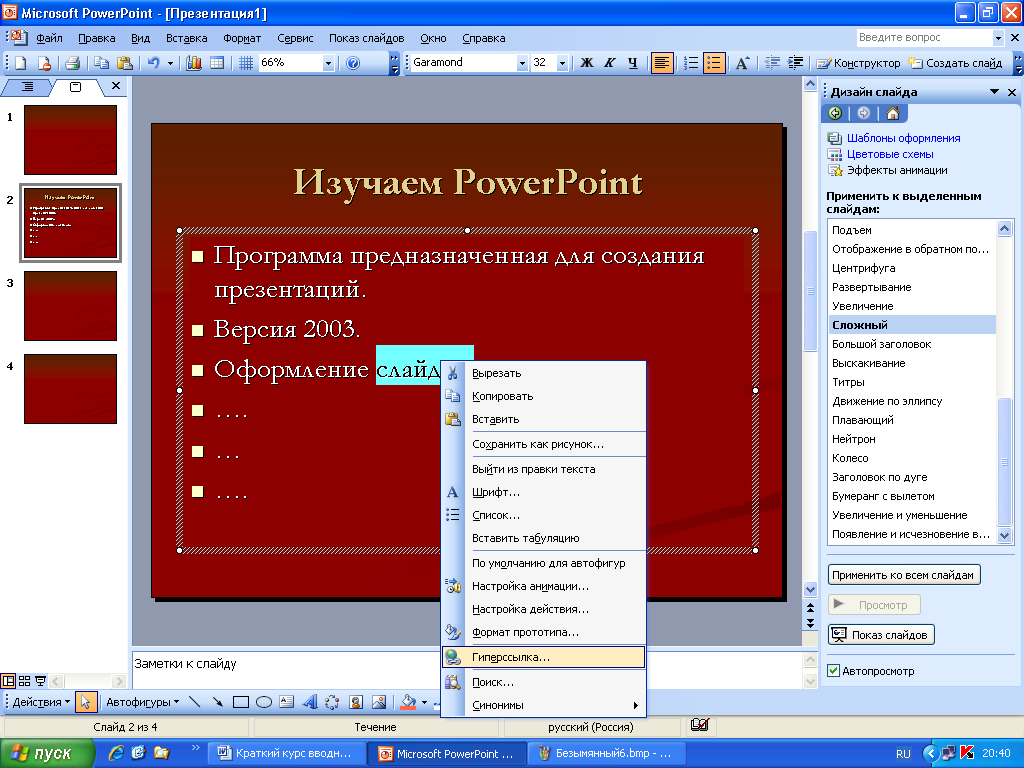Screen dimensions: 1024x768
Task: Open the Автофигуры dropdown menu
Action: tap(142, 702)
